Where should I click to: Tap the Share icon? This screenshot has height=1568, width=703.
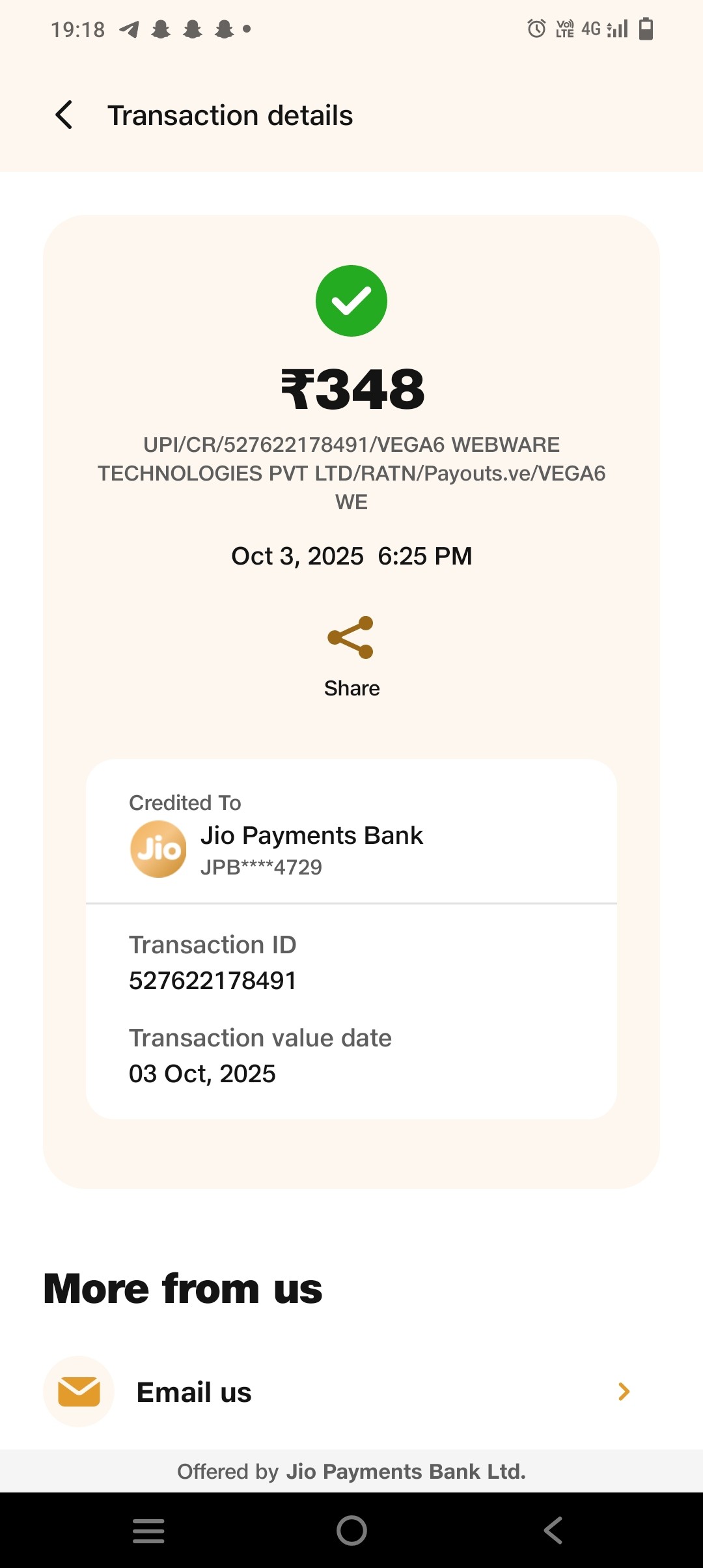[351, 637]
